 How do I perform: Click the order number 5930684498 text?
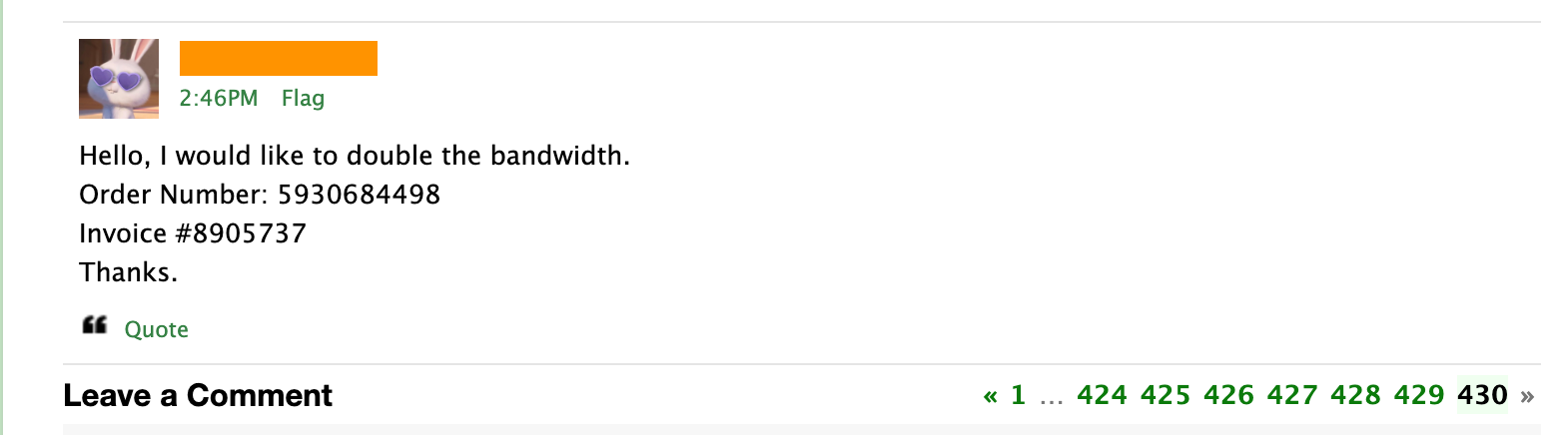click(359, 195)
